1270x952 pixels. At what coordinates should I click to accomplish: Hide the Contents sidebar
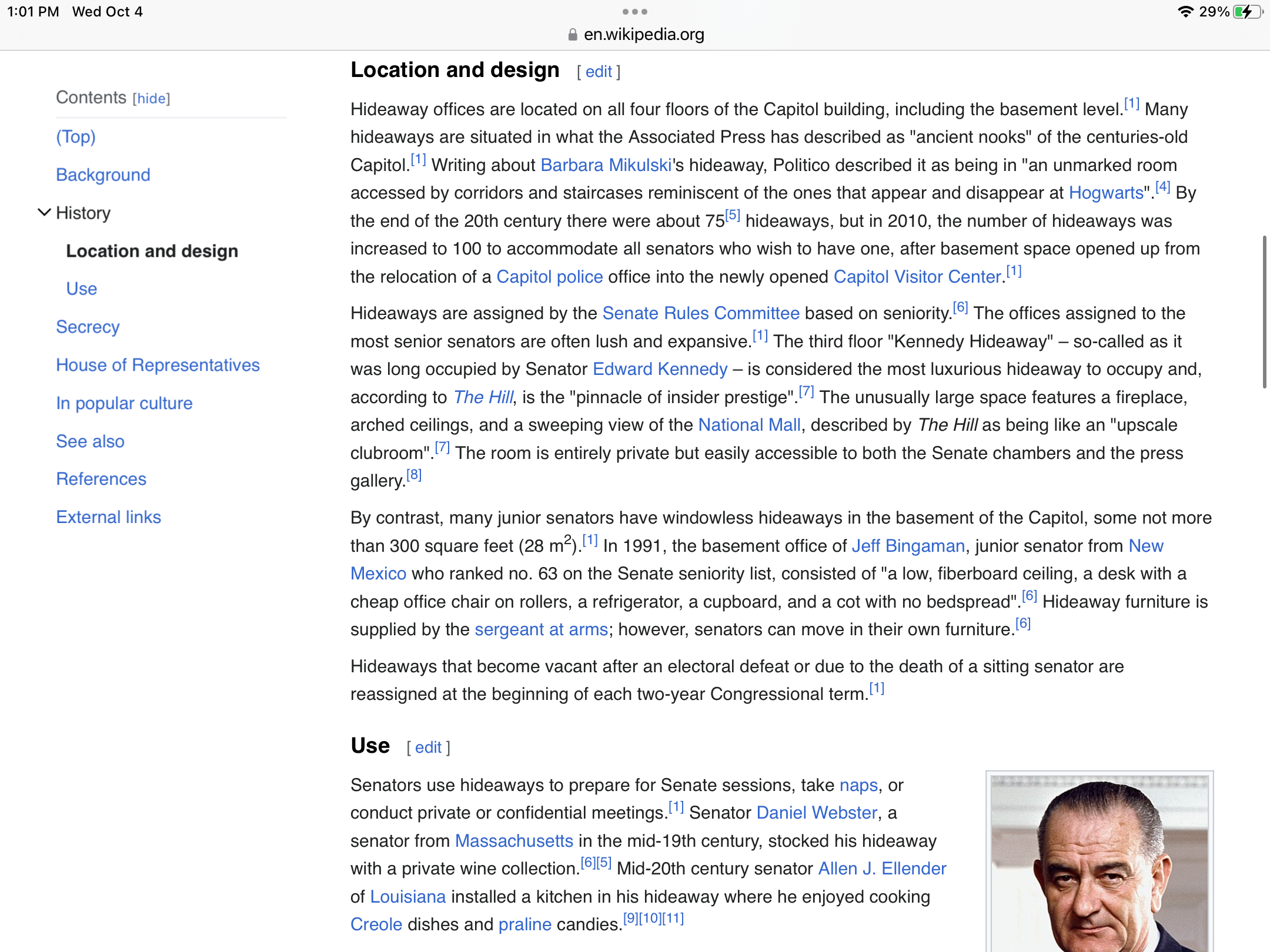pyautogui.click(x=151, y=99)
